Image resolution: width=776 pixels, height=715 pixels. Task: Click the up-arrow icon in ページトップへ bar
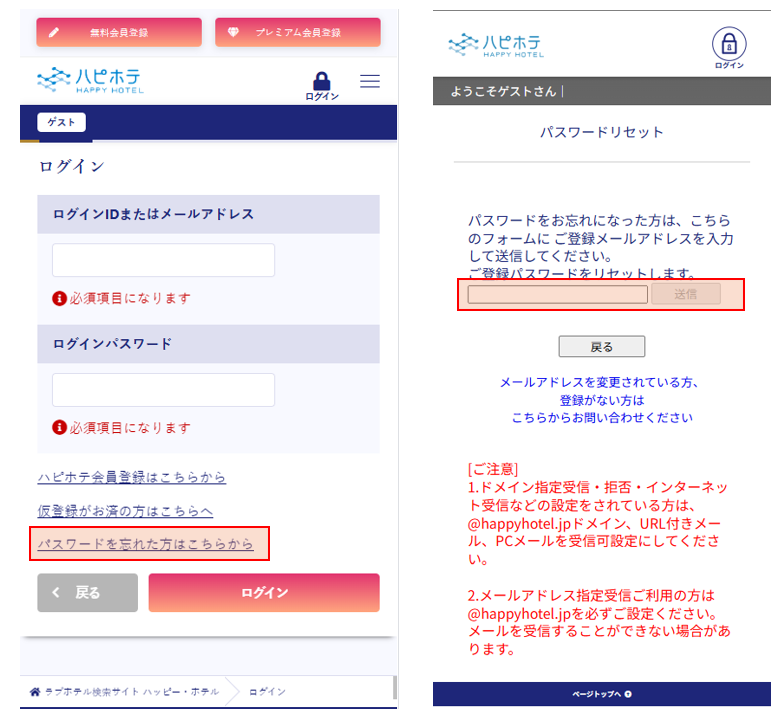pyautogui.click(x=628, y=694)
